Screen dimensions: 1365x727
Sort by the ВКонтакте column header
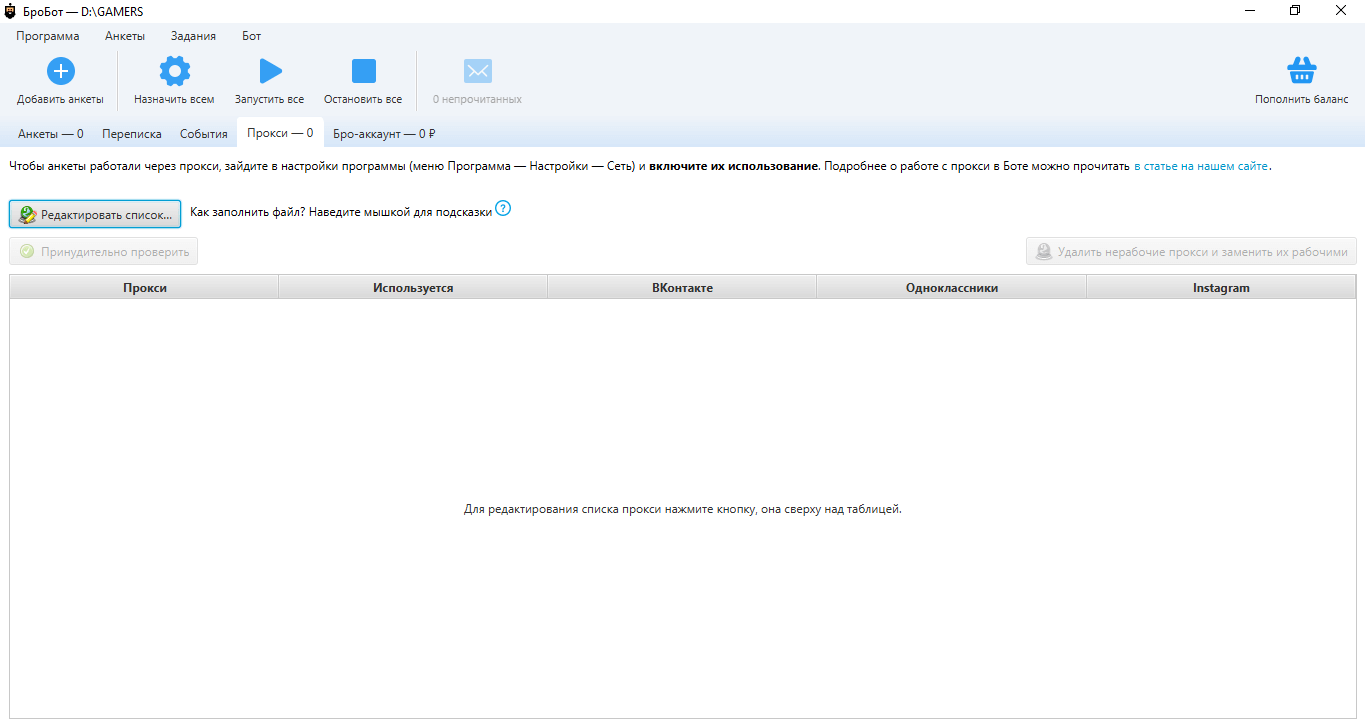682,287
